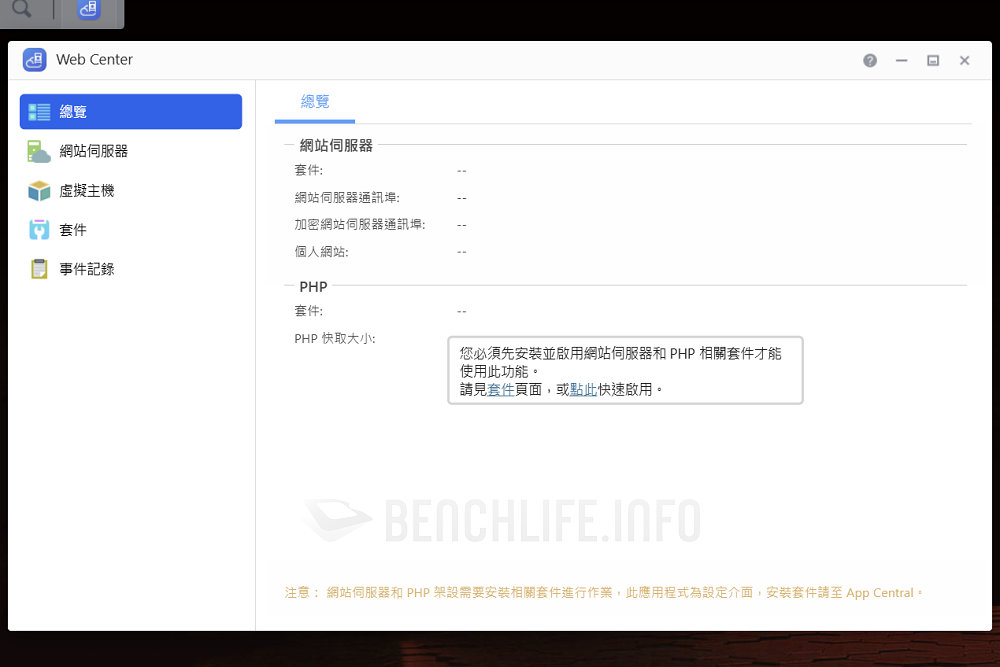Select the 虛擬主機 sidebar label
1000x667 pixels.
(87, 190)
